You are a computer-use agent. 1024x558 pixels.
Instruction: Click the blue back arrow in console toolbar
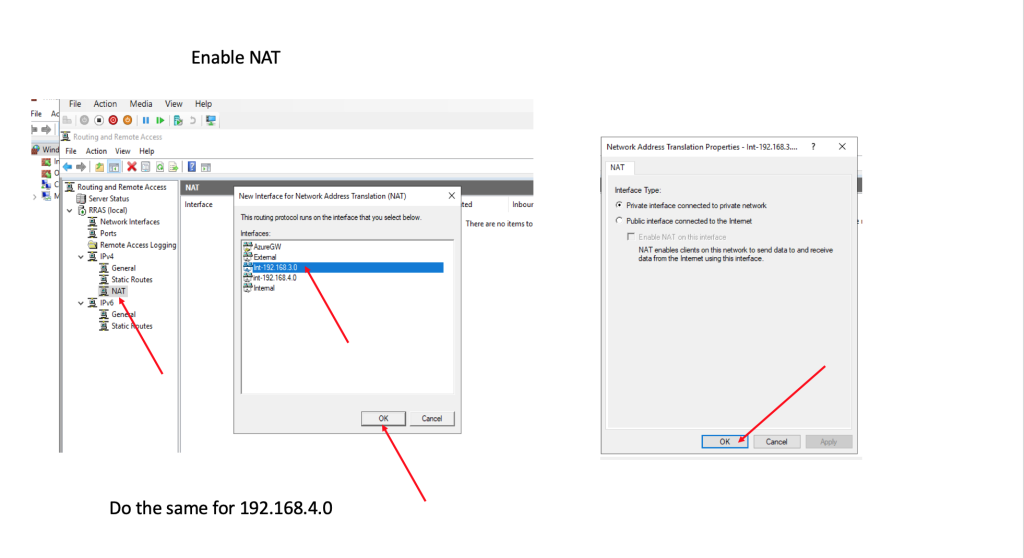coord(68,166)
